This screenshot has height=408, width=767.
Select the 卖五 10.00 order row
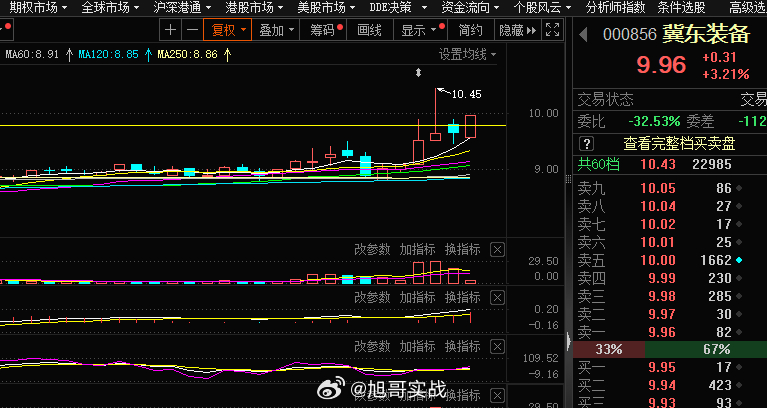click(669, 260)
